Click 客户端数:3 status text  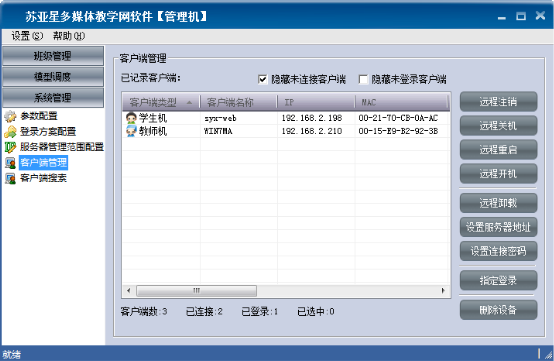[144, 312]
